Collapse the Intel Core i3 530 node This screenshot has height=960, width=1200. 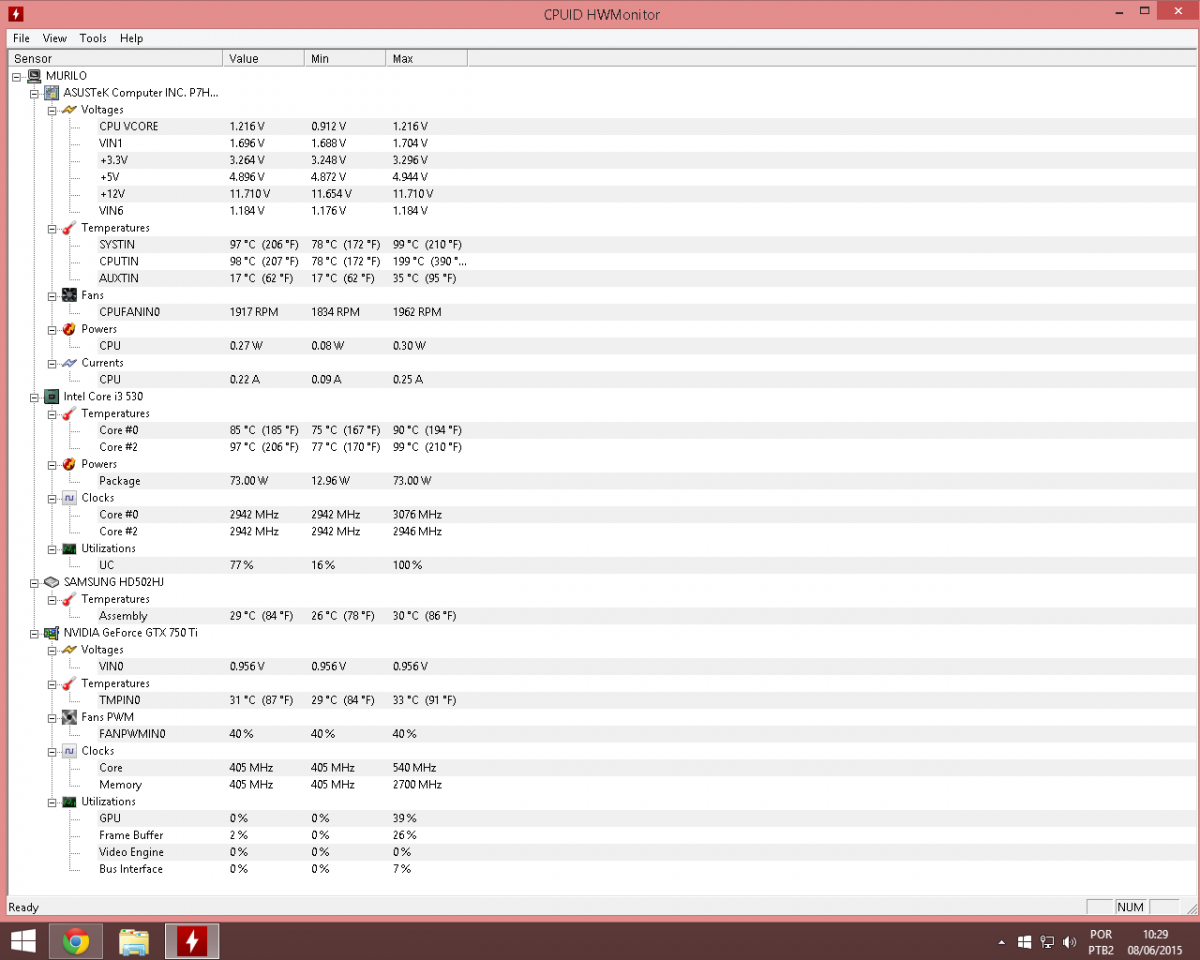pyautogui.click(x=35, y=396)
